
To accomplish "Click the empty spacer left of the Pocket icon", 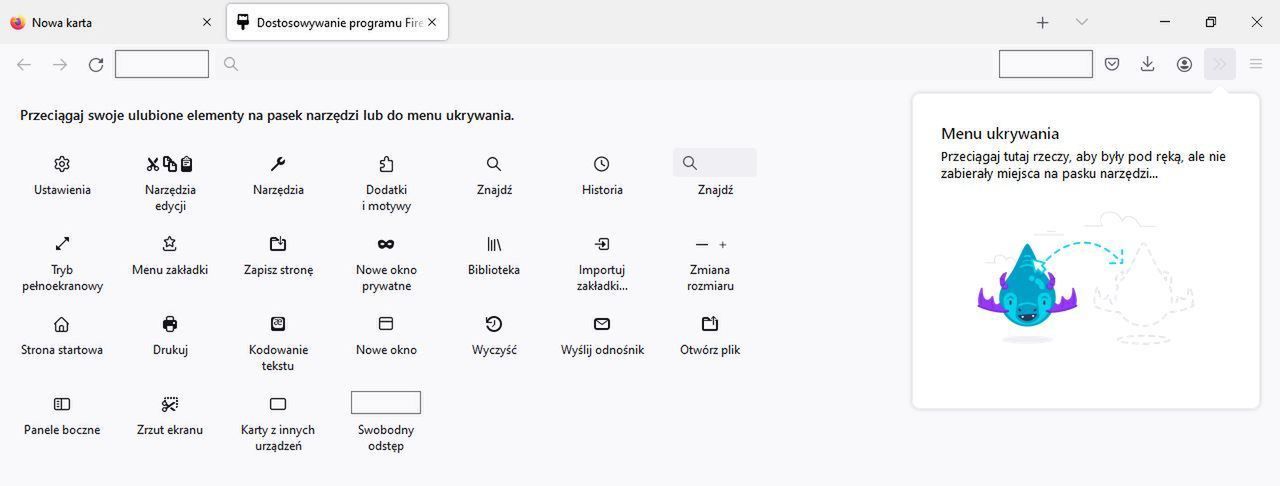I will [x=1046, y=64].
